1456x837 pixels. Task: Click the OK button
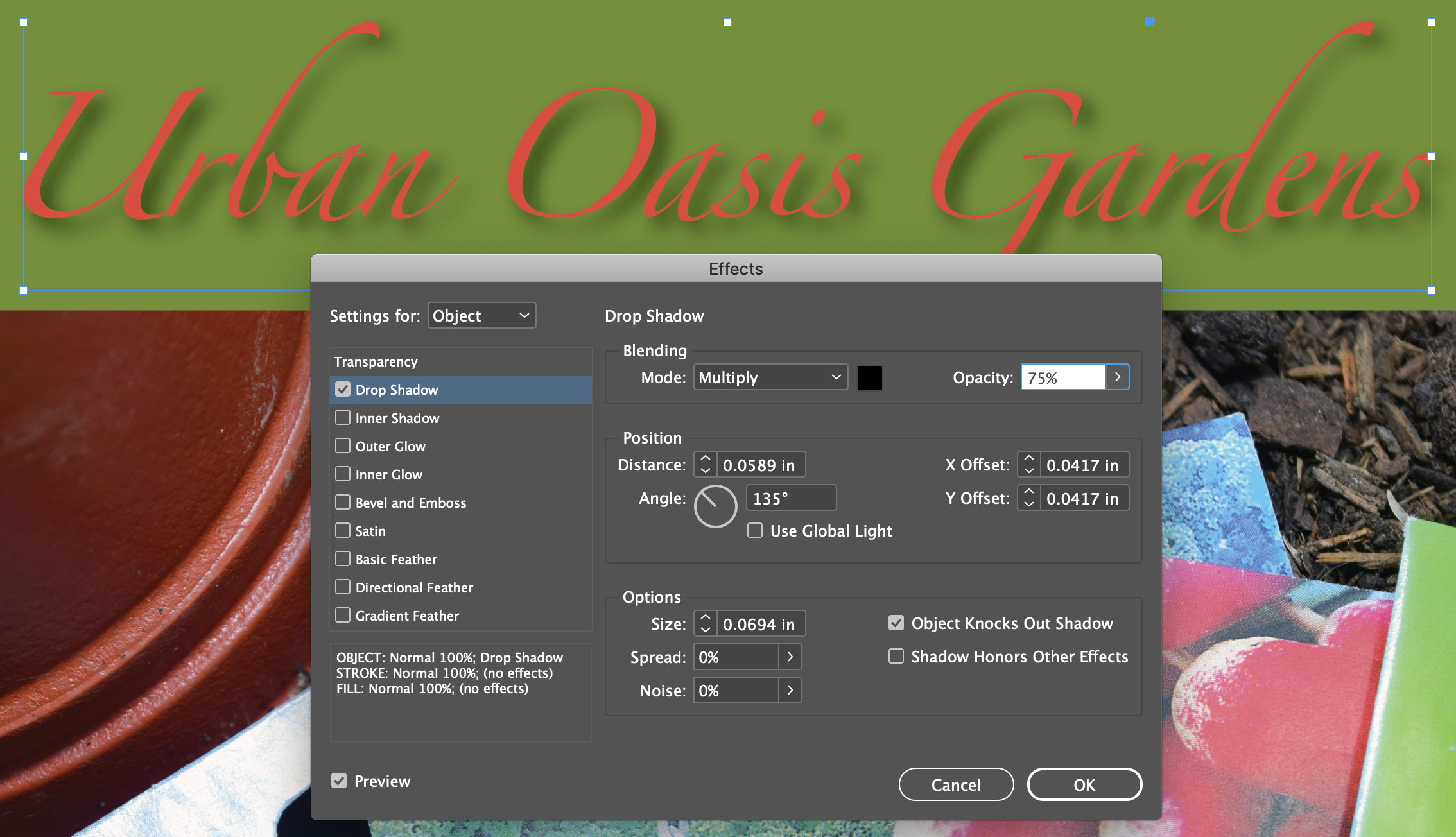(1084, 784)
